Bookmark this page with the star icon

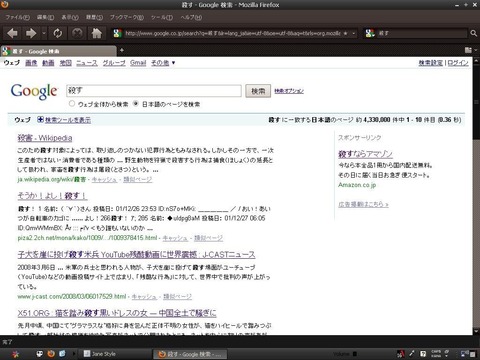(x=346, y=33)
